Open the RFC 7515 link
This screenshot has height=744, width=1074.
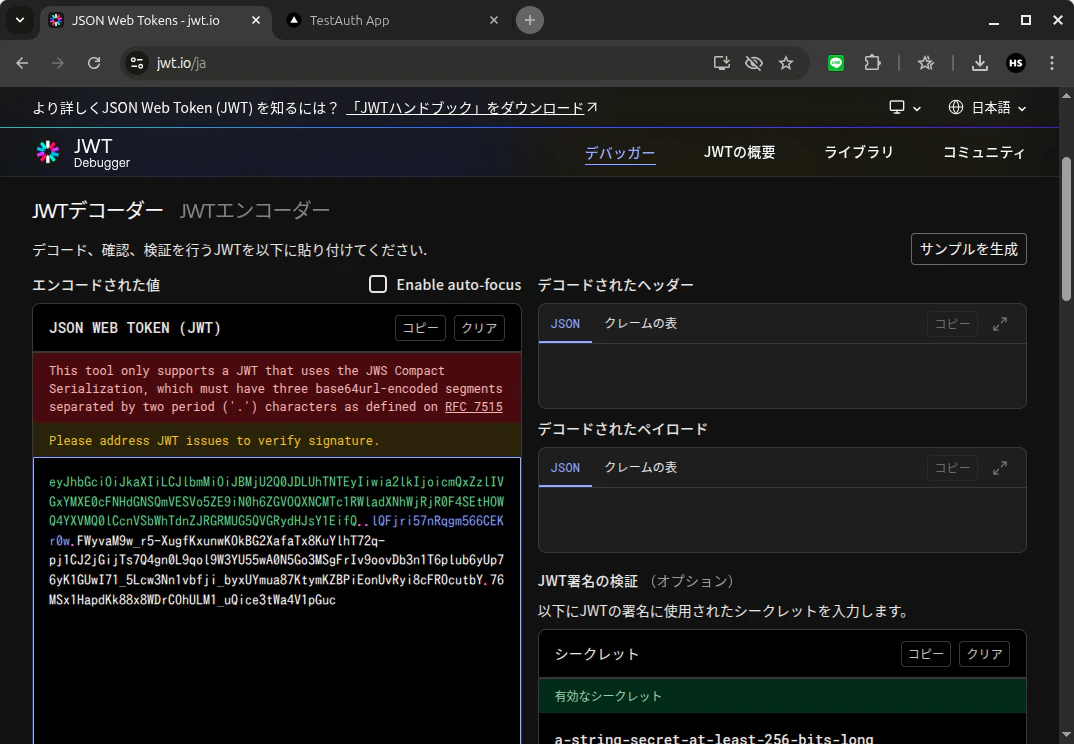pyautogui.click(x=473, y=407)
